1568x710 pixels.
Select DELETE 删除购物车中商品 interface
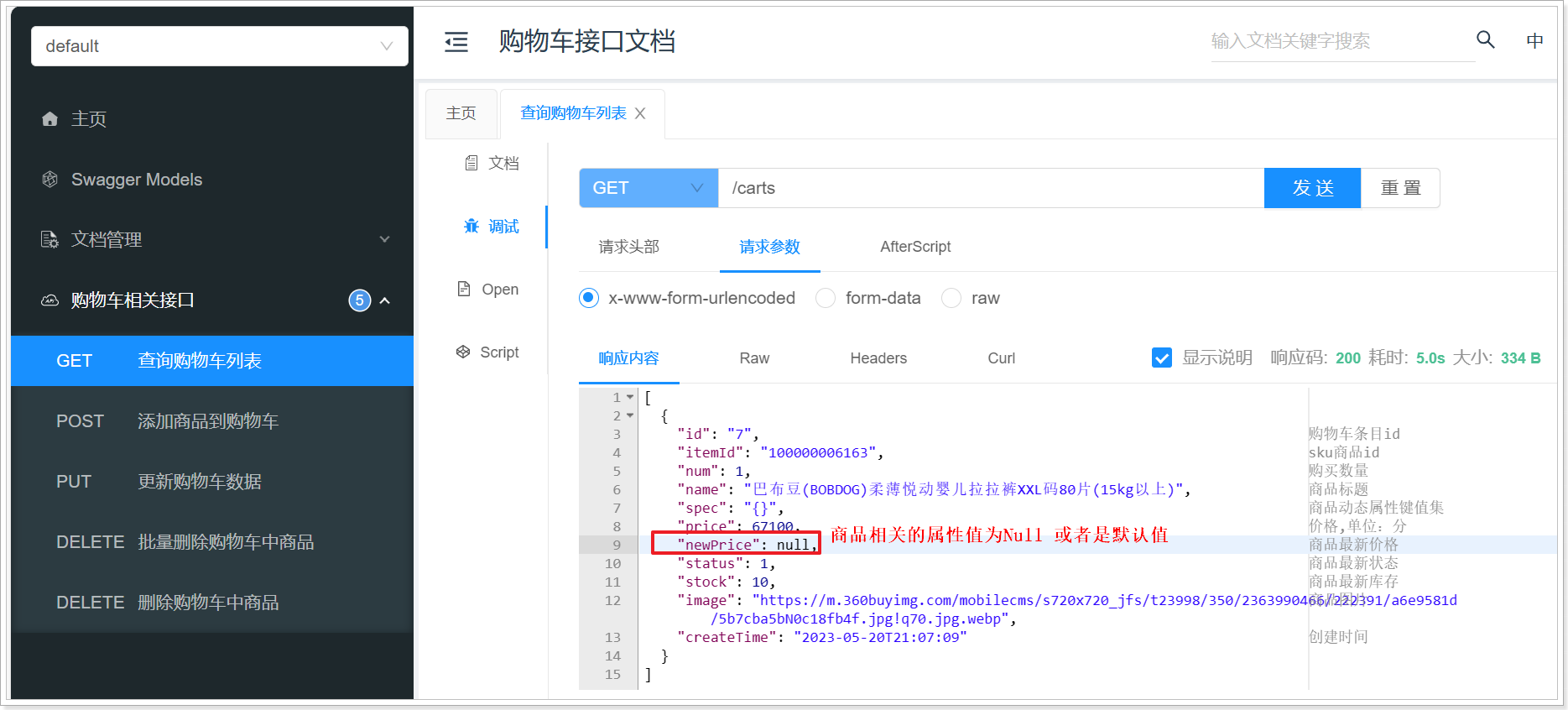click(x=212, y=603)
